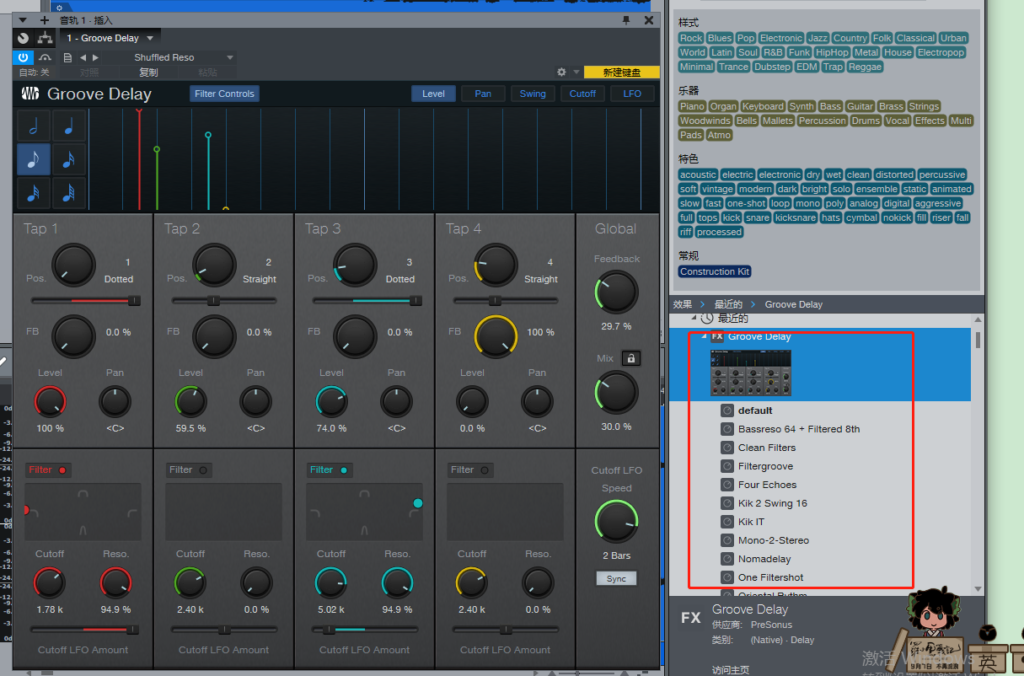This screenshot has height=676, width=1024.
Task: Switch to the Swing tab
Action: (532, 93)
